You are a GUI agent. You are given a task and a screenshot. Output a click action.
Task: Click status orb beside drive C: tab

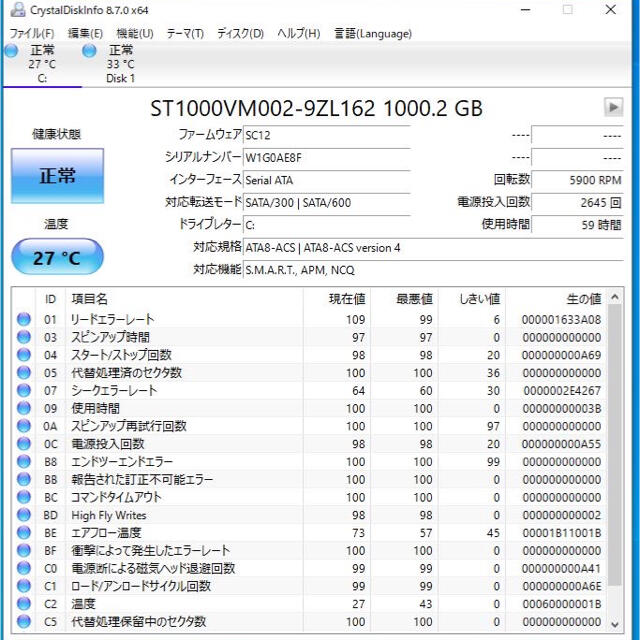pyautogui.click(x=11, y=51)
